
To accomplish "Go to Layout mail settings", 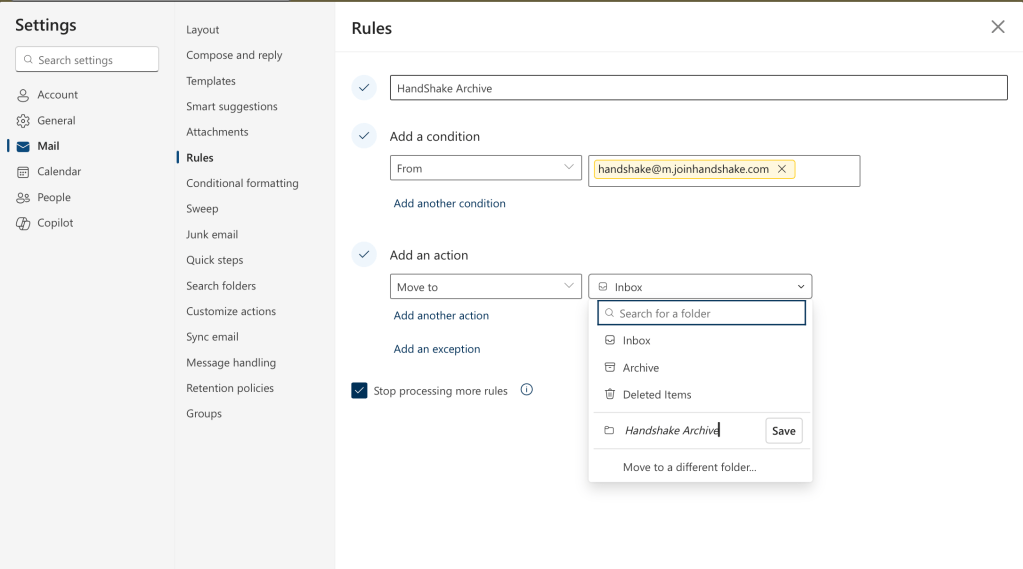I will click(202, 30).
